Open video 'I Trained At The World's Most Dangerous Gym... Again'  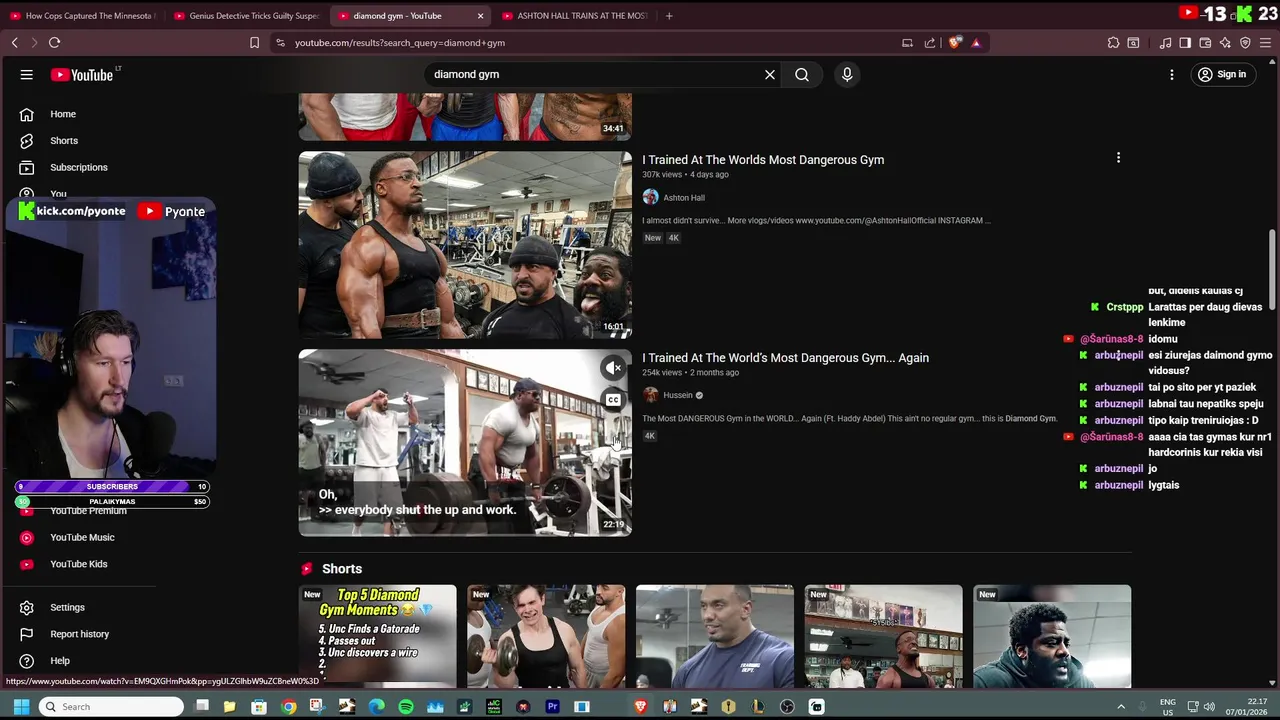tap(785, 358)
